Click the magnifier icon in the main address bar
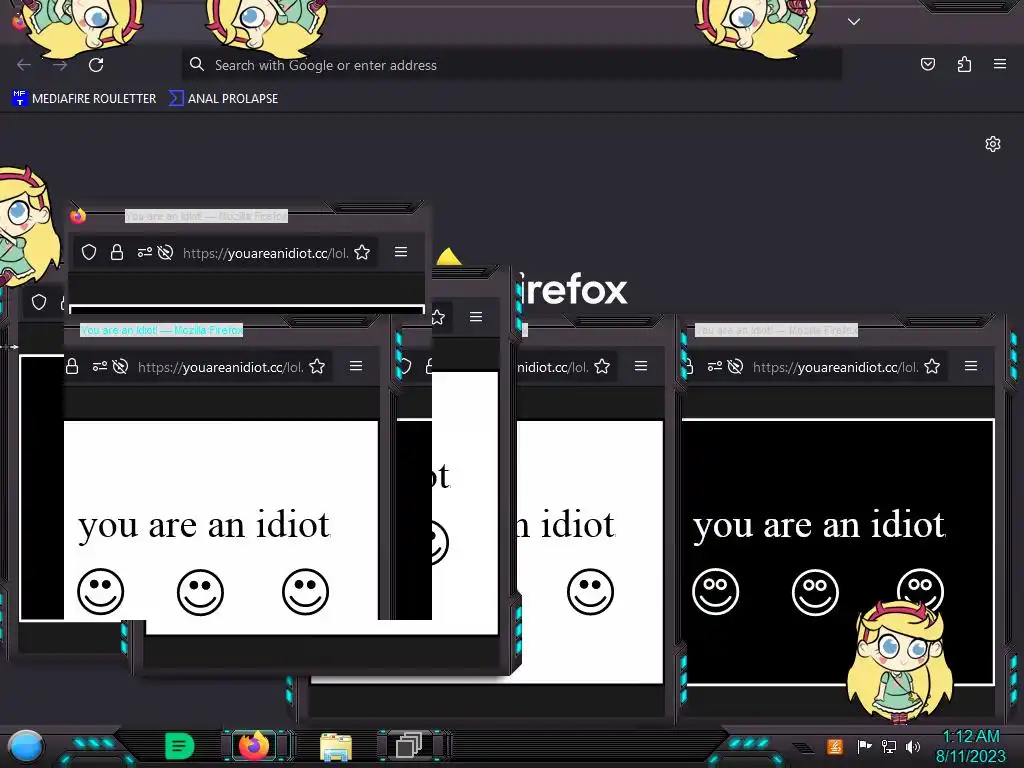Image resolution: width=1024 pixels, height=768 pixels. (x=197, y=64)
